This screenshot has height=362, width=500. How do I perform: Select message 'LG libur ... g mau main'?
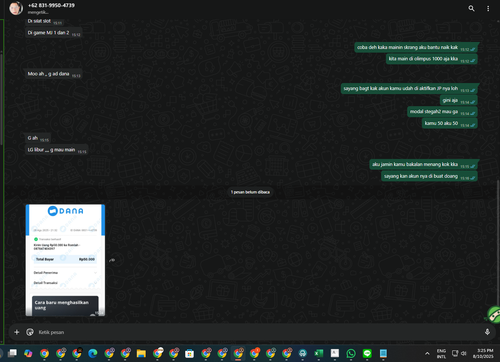57,150
